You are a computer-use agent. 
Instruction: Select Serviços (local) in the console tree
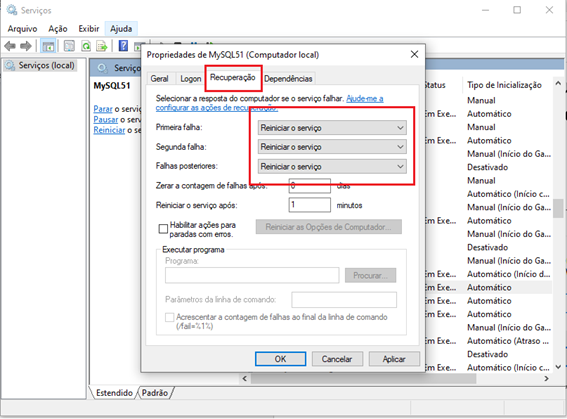coord(40,65)
